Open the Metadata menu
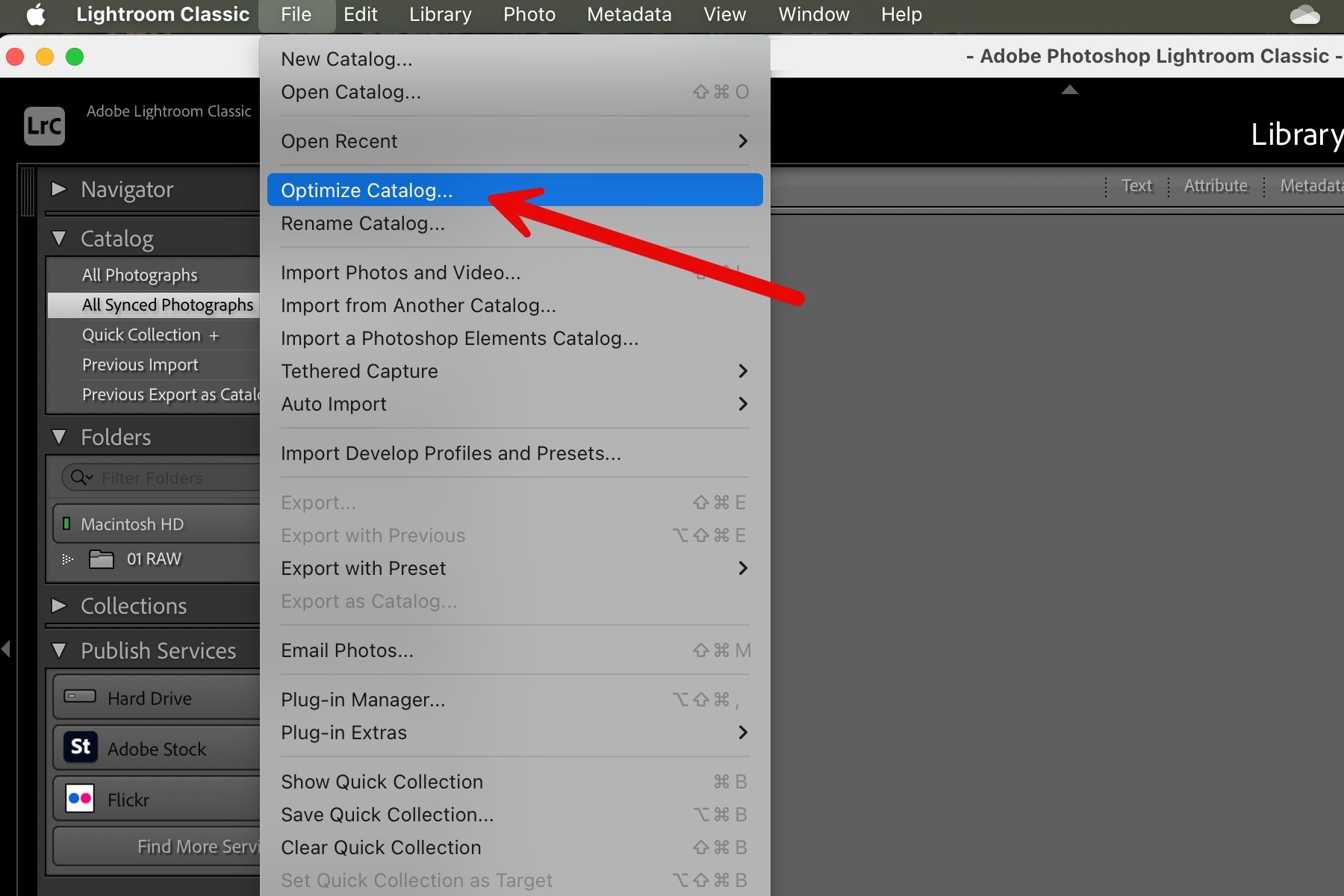Viewport: 1344px width, 896px height. [x=629, y=14]
